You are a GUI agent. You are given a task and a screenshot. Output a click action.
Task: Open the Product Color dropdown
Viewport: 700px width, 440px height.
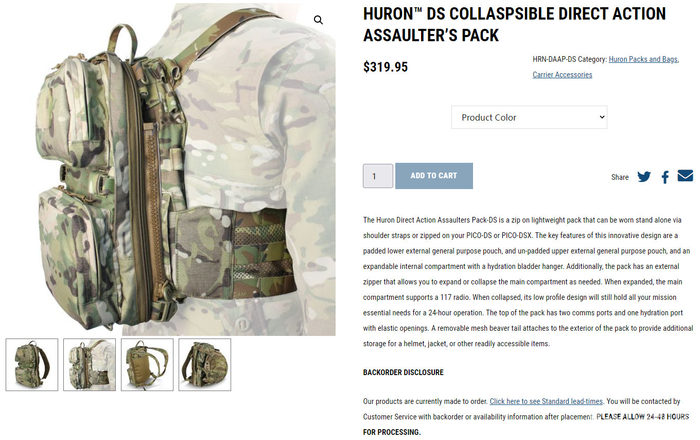tap(529, 117)
